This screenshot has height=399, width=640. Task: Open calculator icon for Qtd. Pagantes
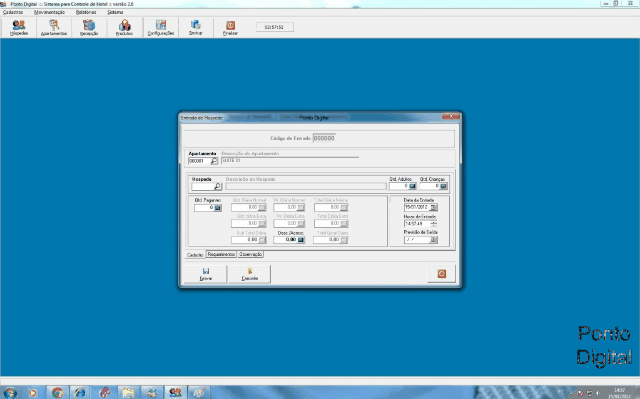point(218,208)
